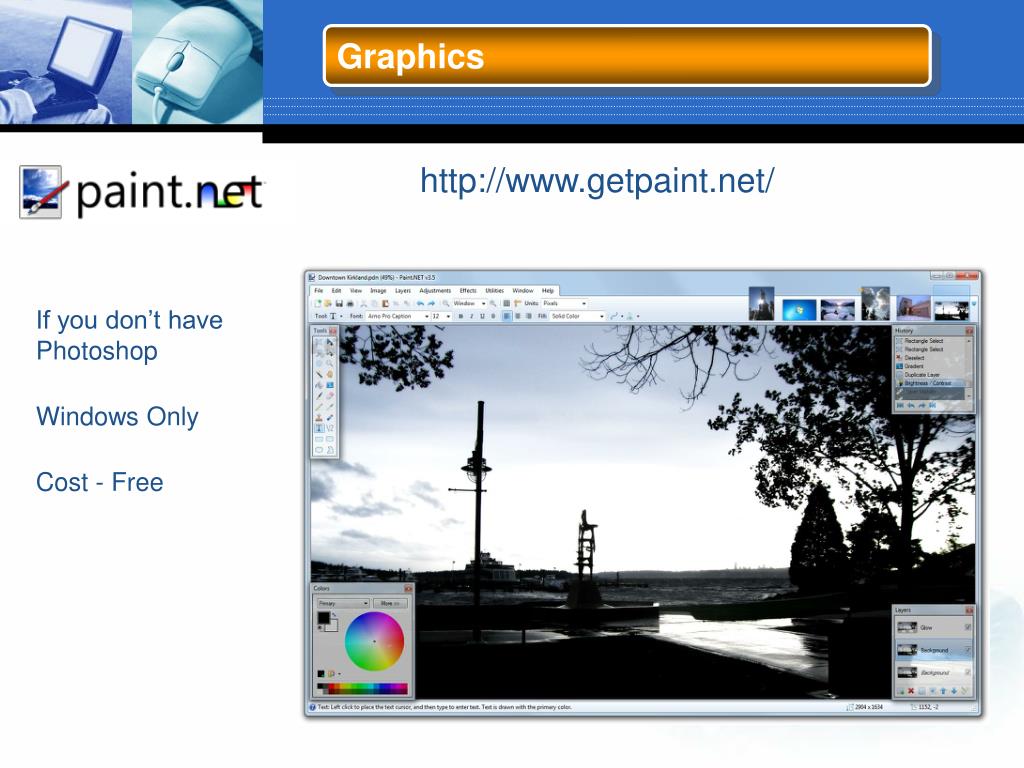Click the black primary color swatch
Screen dimensions: 1024x768
323,618
